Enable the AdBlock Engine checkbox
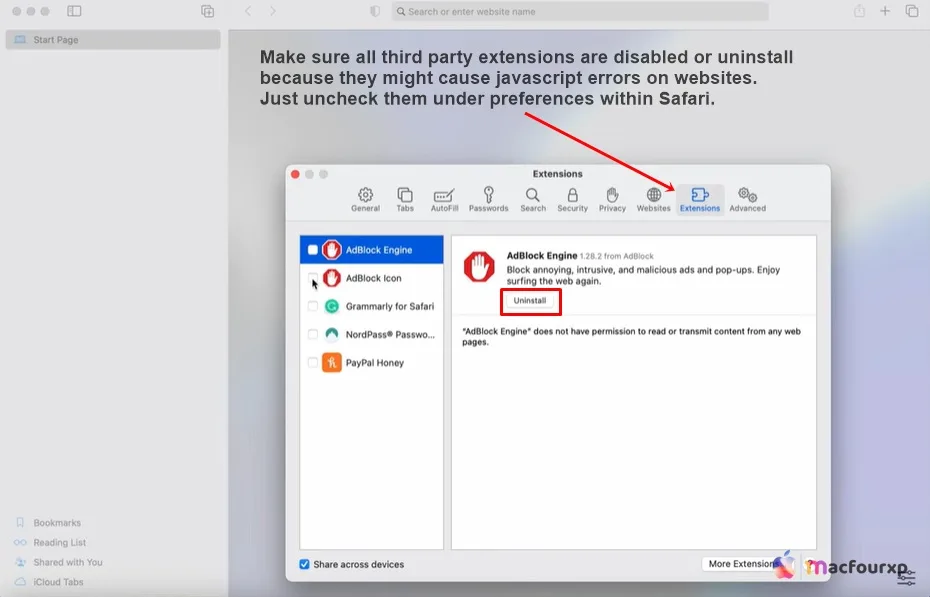 pyautogui.click(x=313, y=250)
